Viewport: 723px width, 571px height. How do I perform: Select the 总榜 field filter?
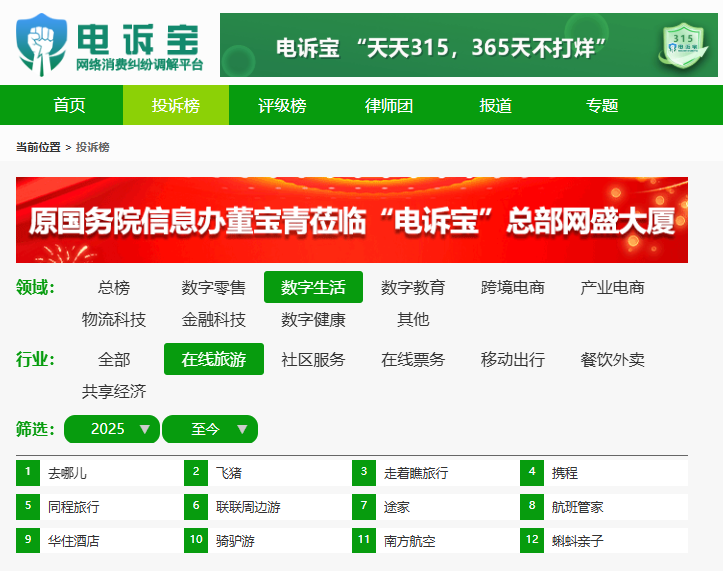click(114, 287)
